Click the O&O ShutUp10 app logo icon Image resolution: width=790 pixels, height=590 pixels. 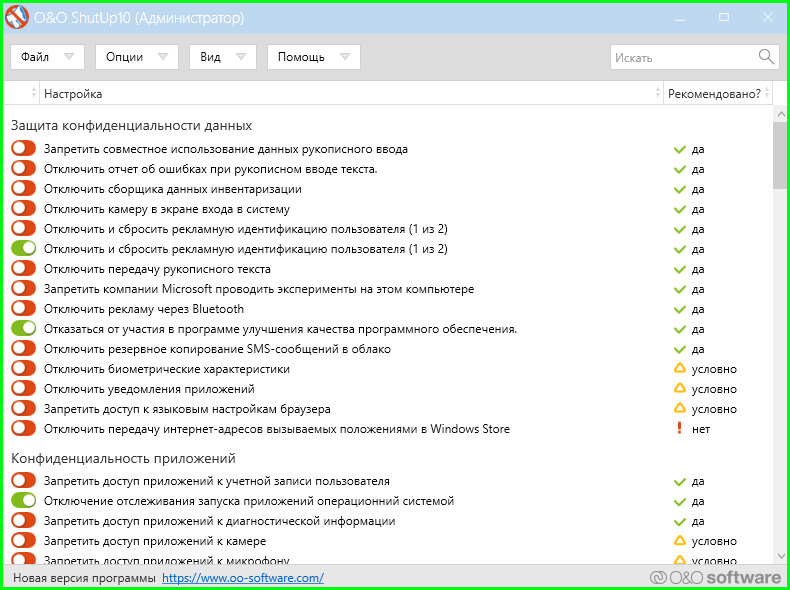tap(17, 18)
